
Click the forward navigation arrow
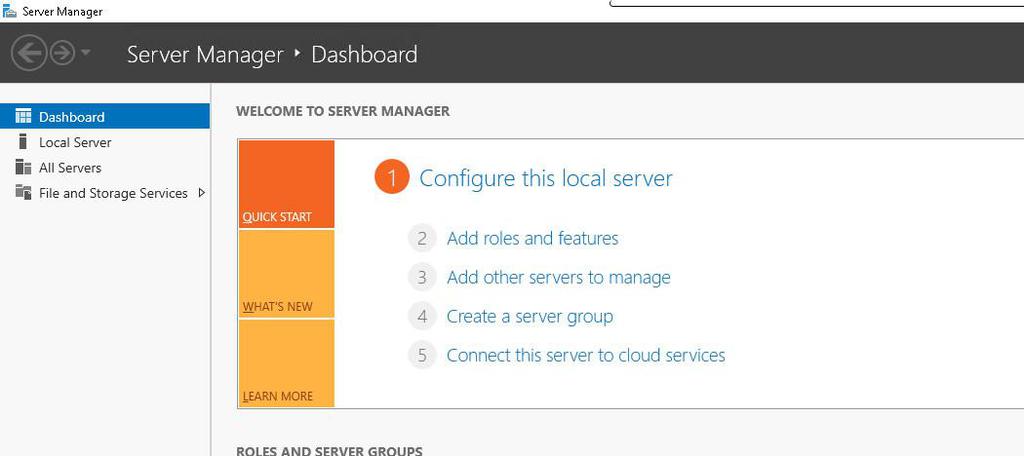click(x=62, y=53)
